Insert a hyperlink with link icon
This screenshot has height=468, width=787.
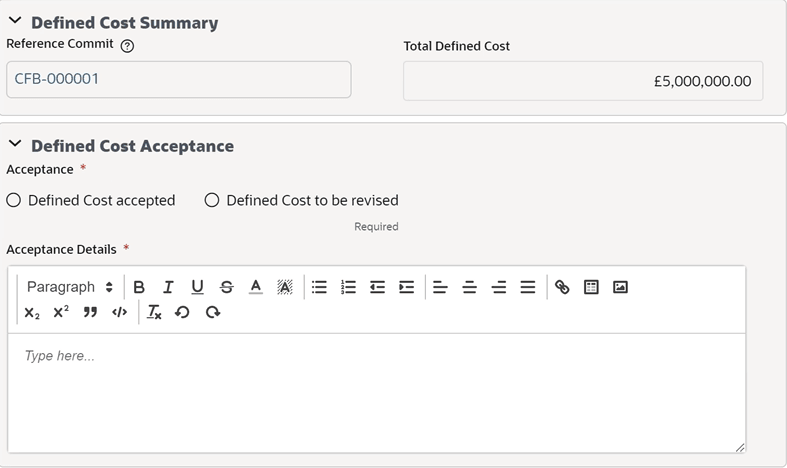[562, 287]
